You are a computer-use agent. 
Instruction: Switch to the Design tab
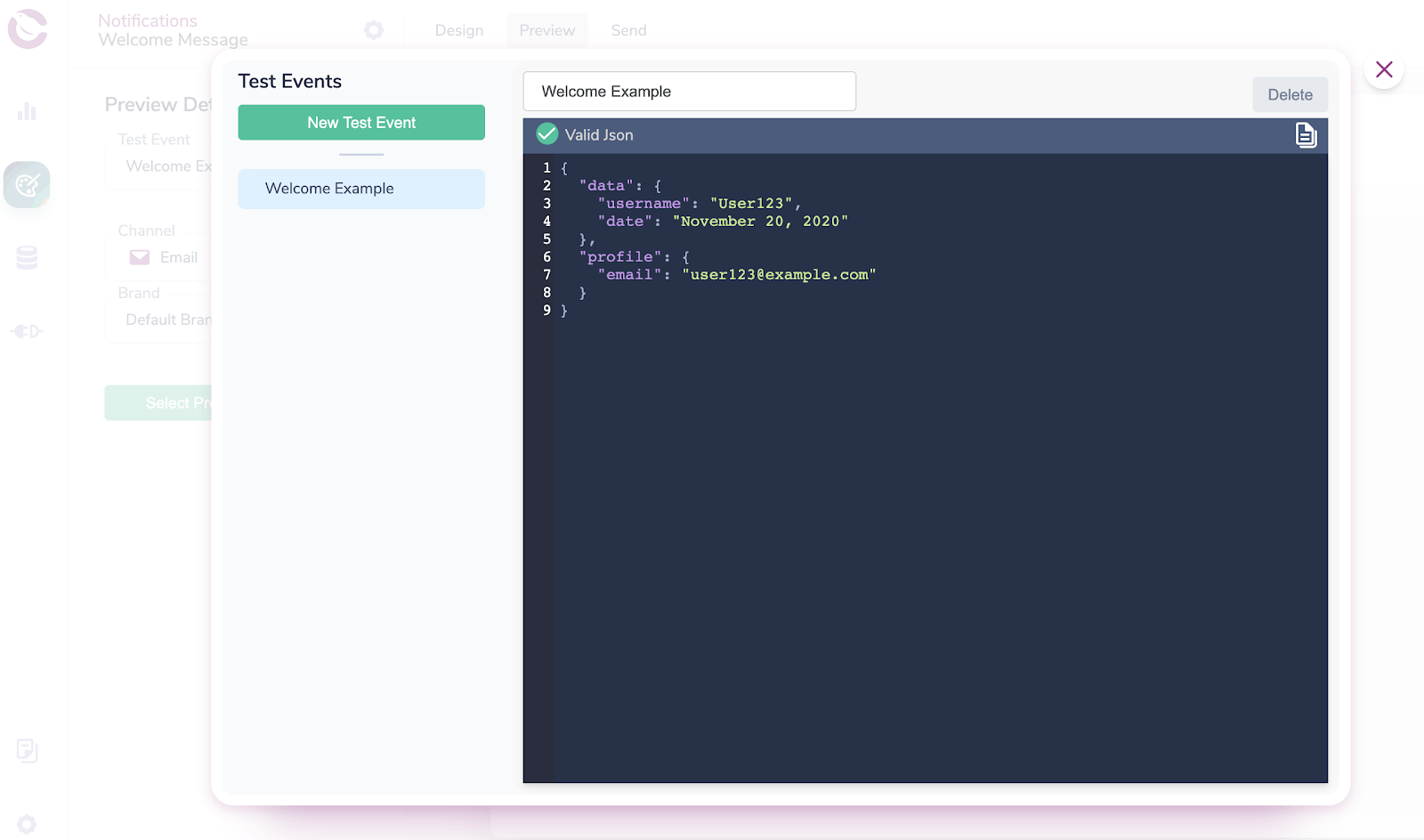click(458, 29)
